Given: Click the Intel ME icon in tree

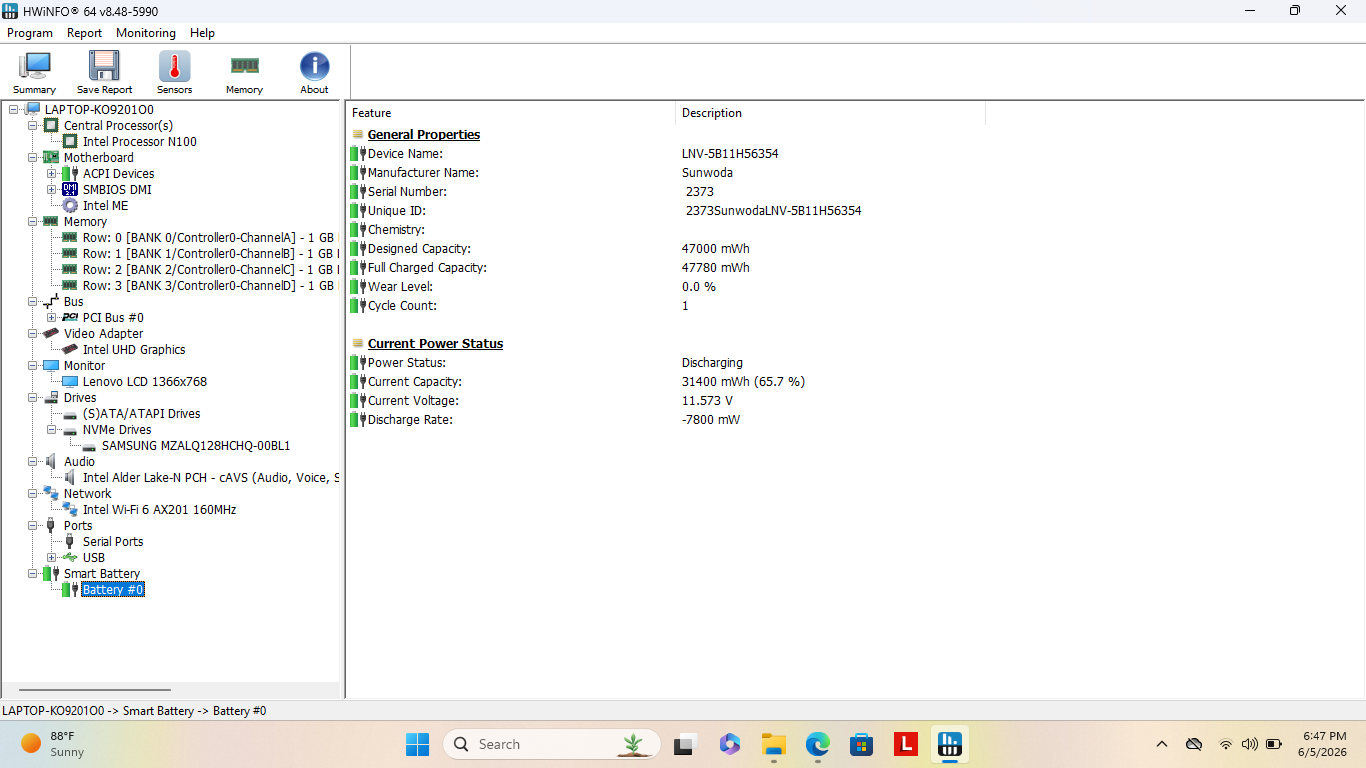Looking at the screenshot, I should pyautogui.click(x=70, y=206).
